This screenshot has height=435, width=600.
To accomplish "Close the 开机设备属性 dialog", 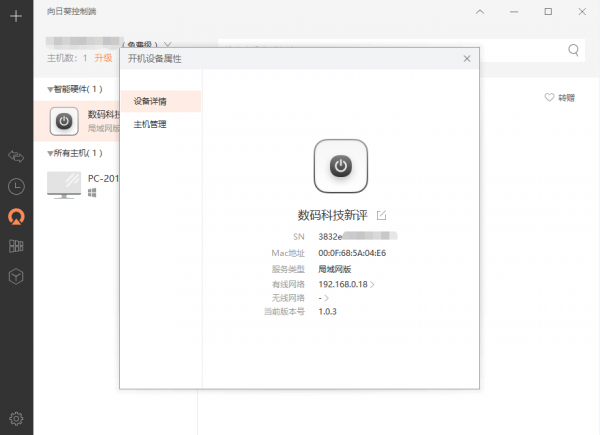I will 466,59.
